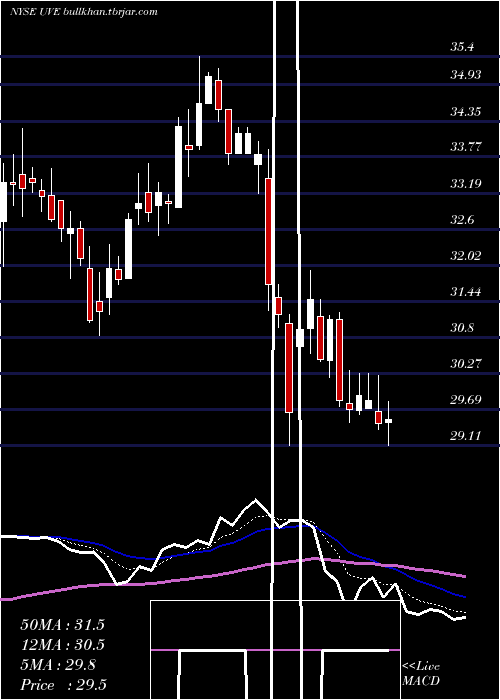Click the 12MA : 30.5 readout

(62, 645)
